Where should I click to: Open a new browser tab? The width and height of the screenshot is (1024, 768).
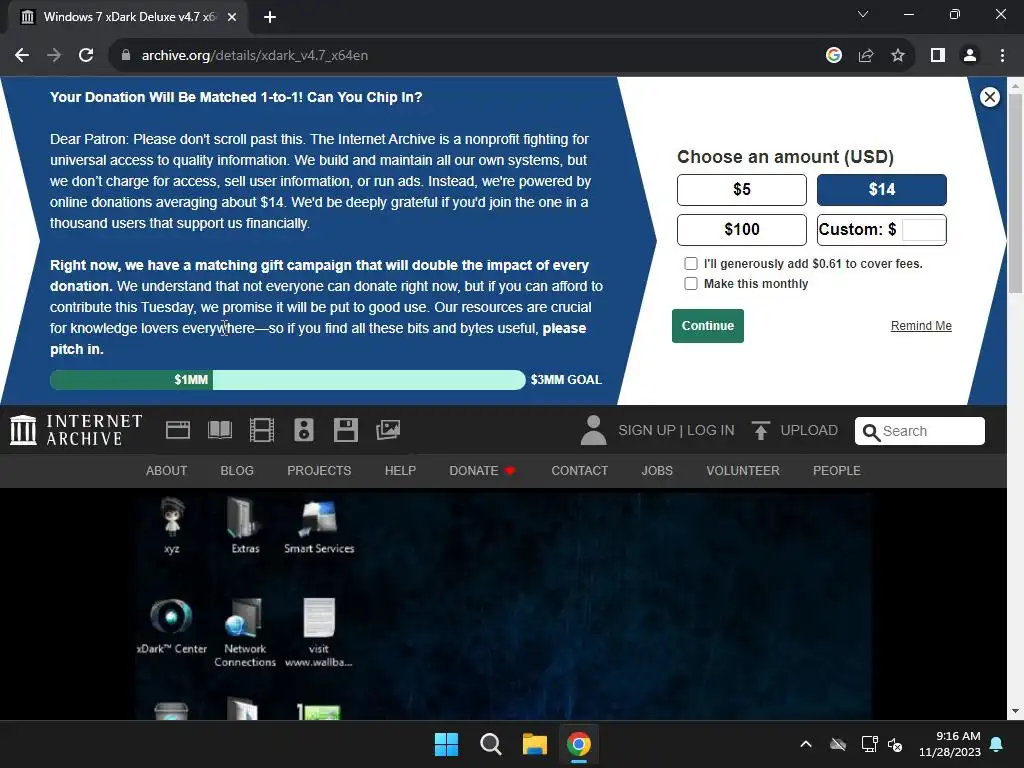point(270,17)
